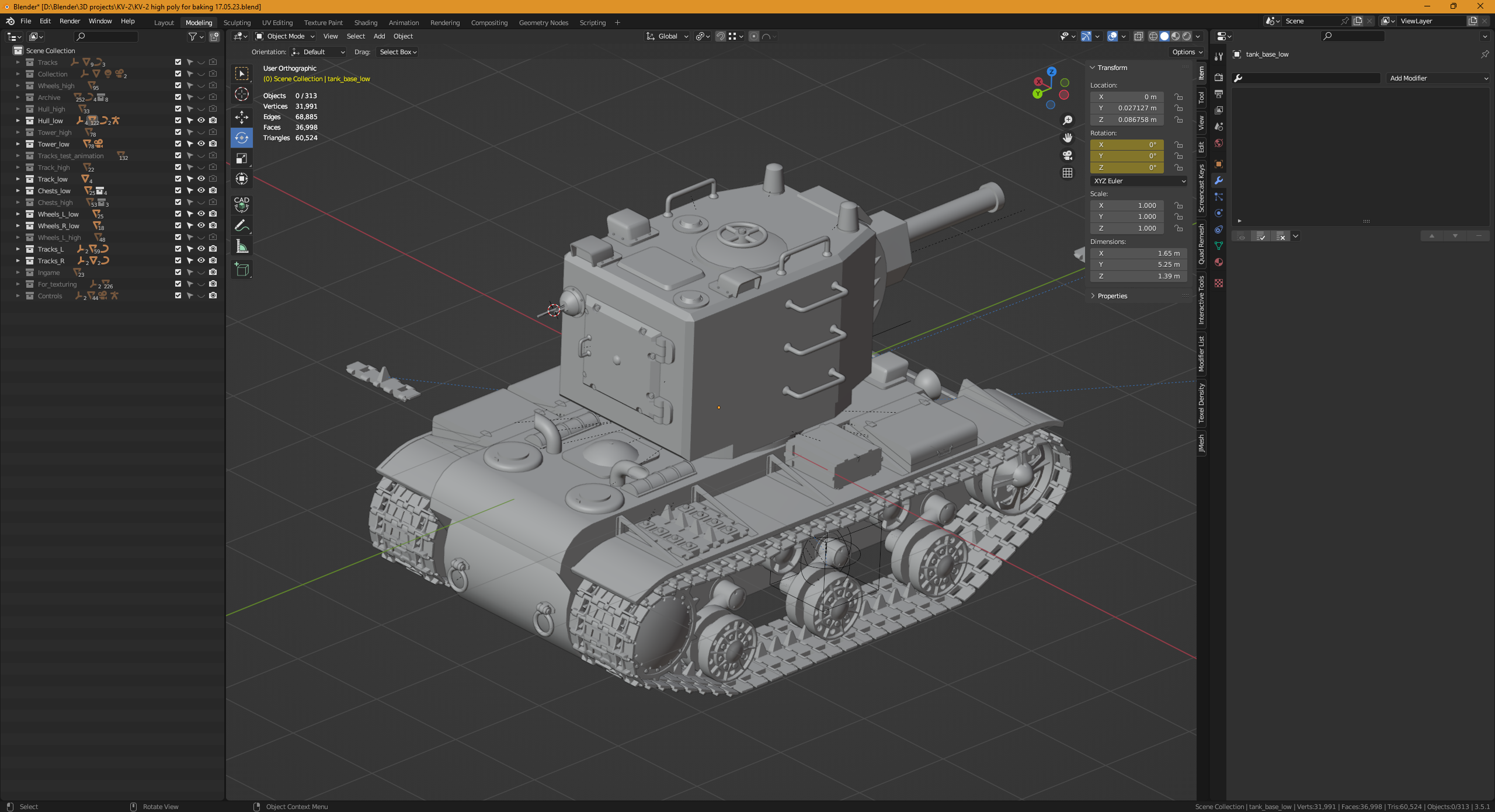Disable Tracks_L render camera toggle
The height and width of the screenshot is (812, 1495).
(x=213, y=249)
